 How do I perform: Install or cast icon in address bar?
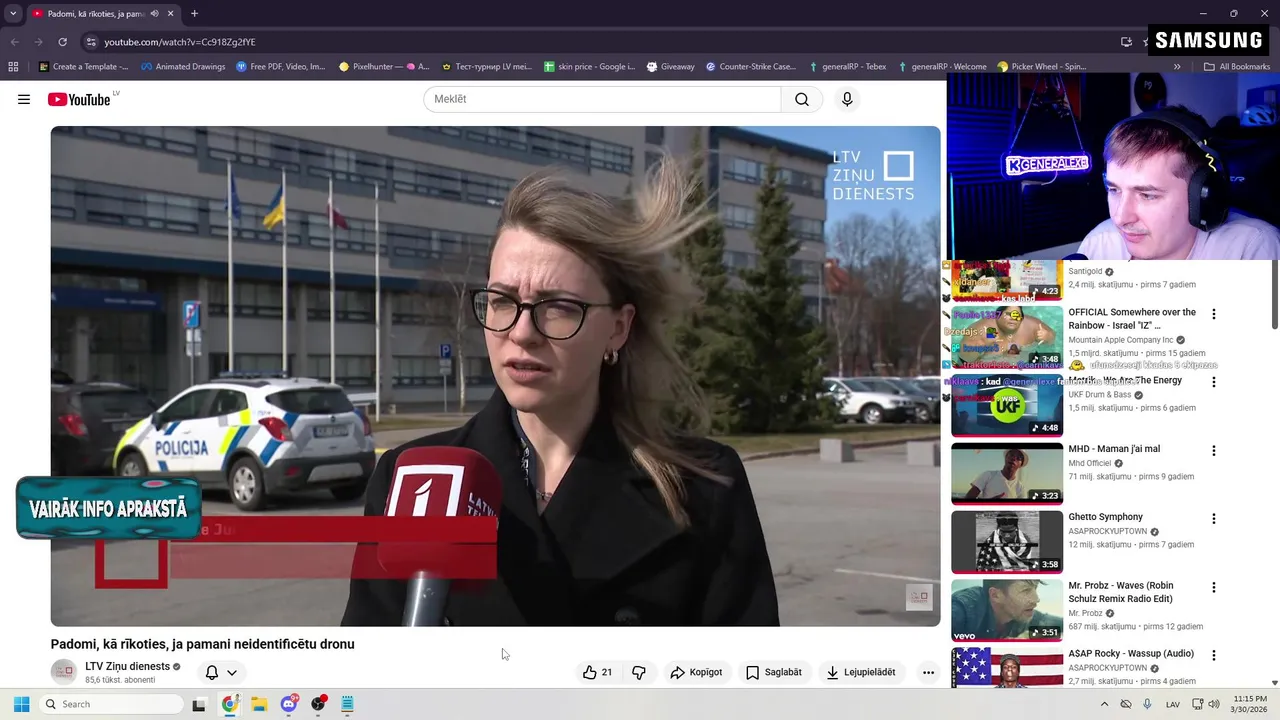point(1126,42)
